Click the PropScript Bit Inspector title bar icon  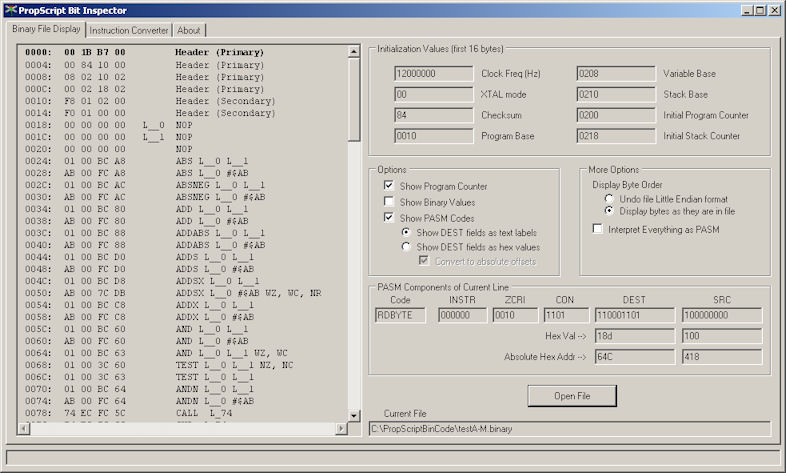pos(11,10)
